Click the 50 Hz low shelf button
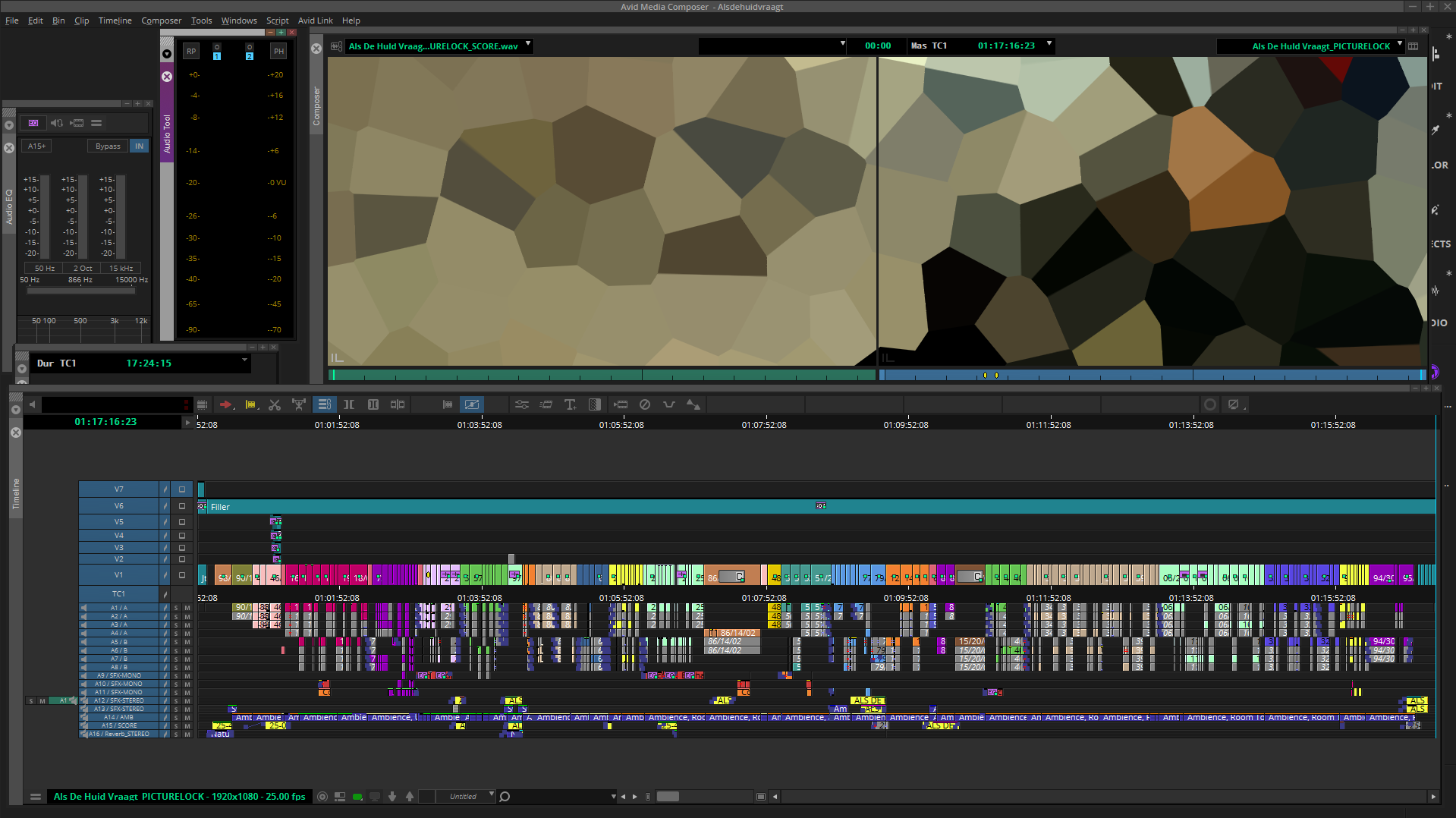This screenshot has height=818, width=1456. [45, 269]
